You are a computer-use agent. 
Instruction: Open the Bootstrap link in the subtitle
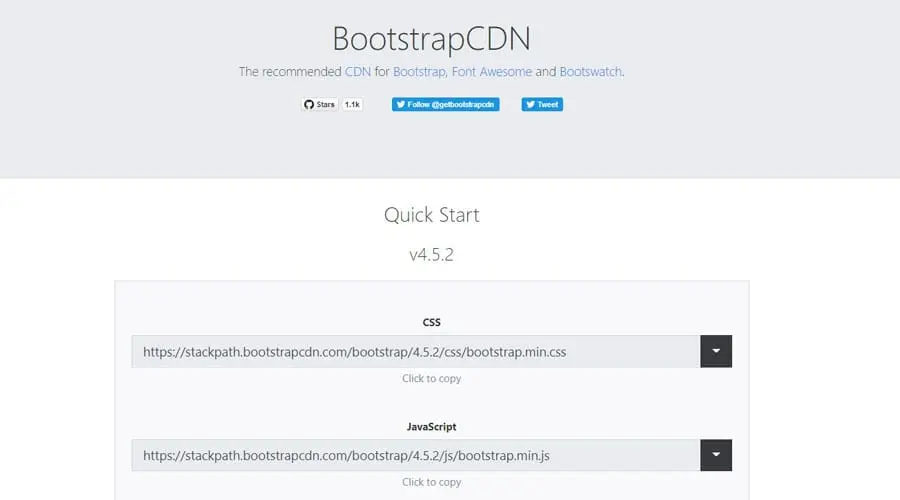[x=419, y=72]
